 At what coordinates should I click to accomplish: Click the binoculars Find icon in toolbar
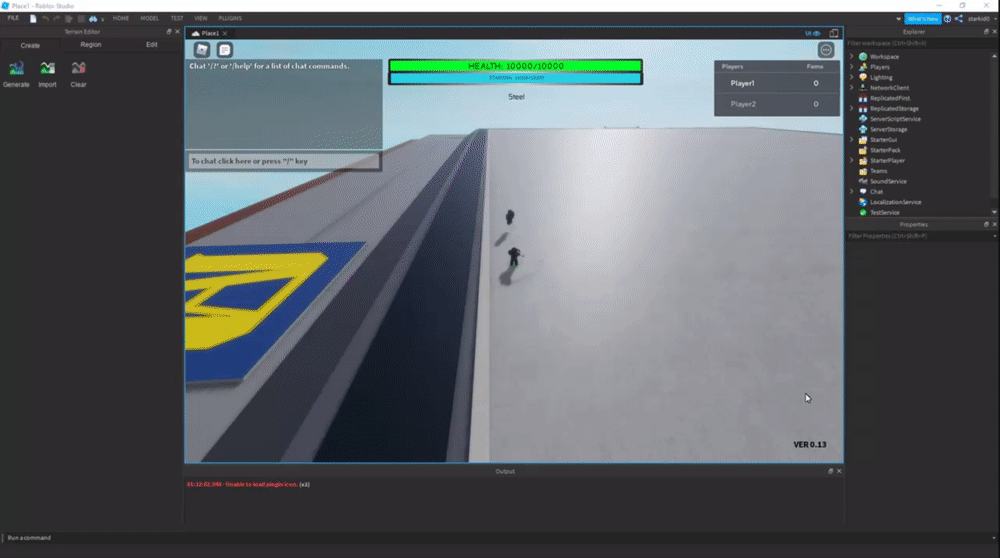(93, 18)
